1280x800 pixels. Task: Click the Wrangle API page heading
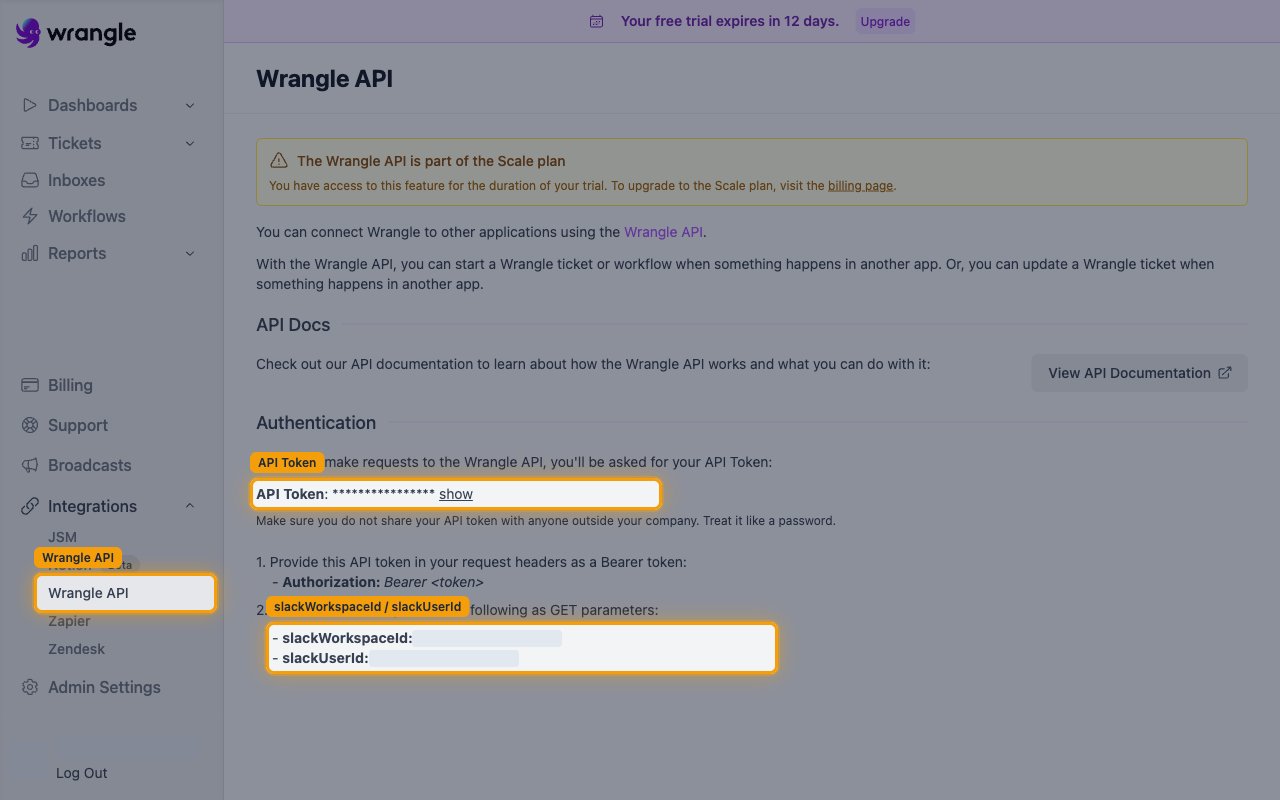pos(324,79)
